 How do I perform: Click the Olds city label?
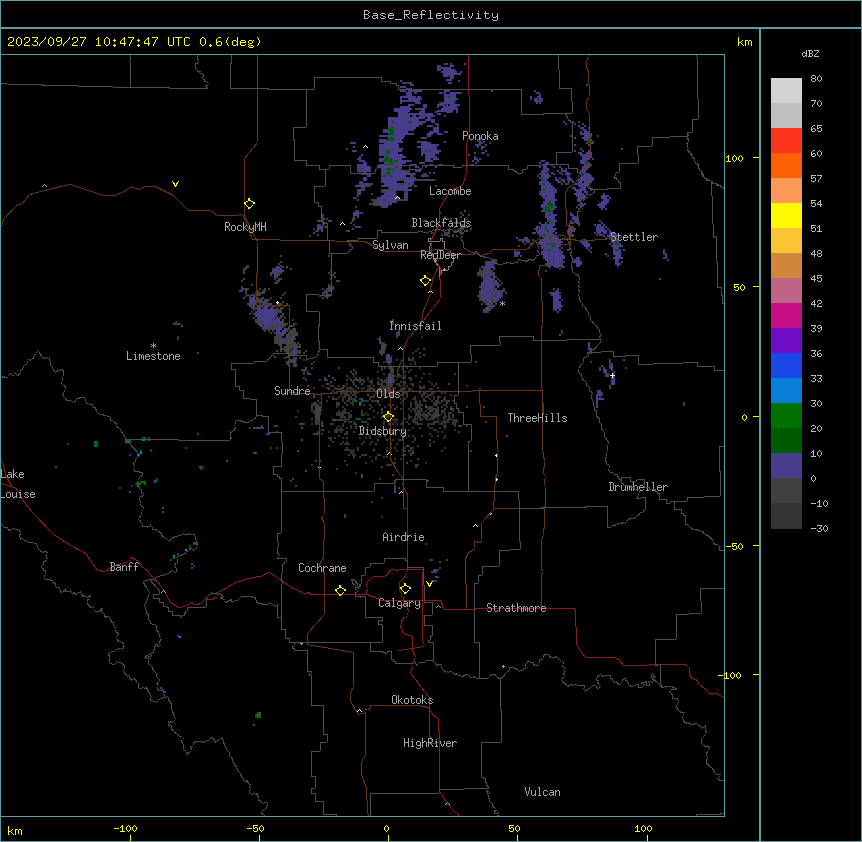(x=388, y=394)
